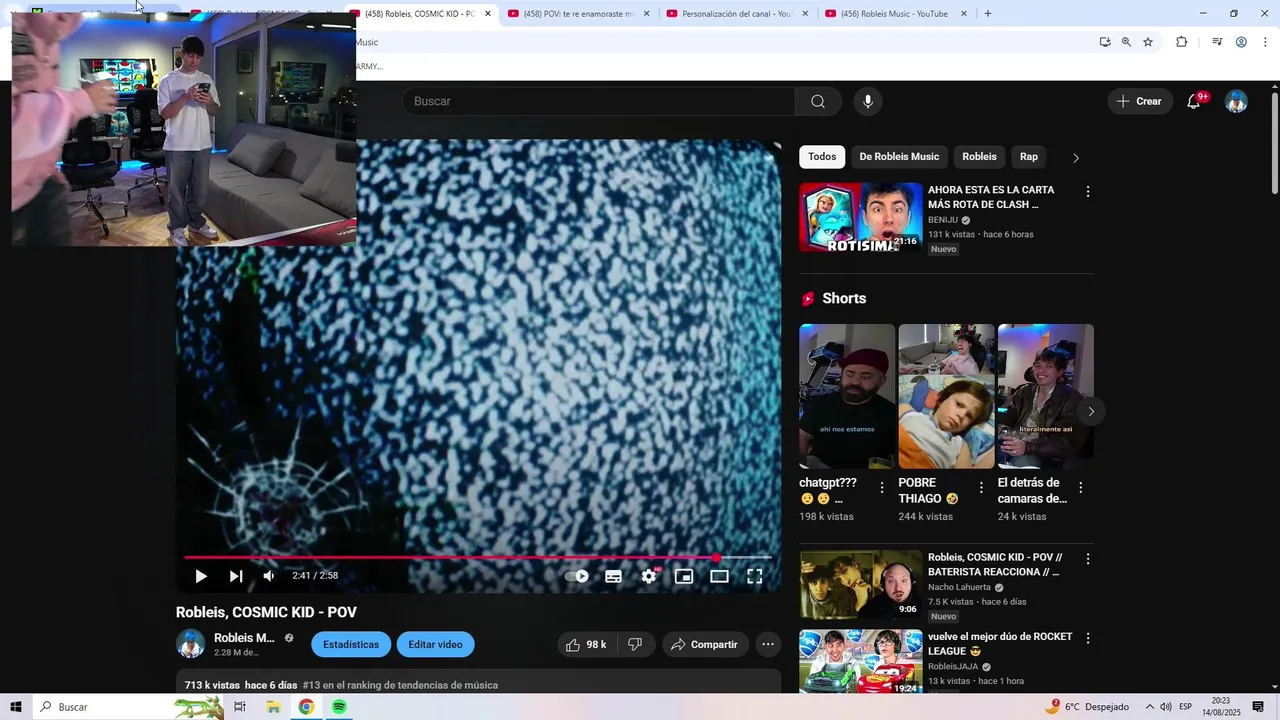This screenshot has width=1280, height=720.
Task: Open the player settings gear
Action: 649,576
